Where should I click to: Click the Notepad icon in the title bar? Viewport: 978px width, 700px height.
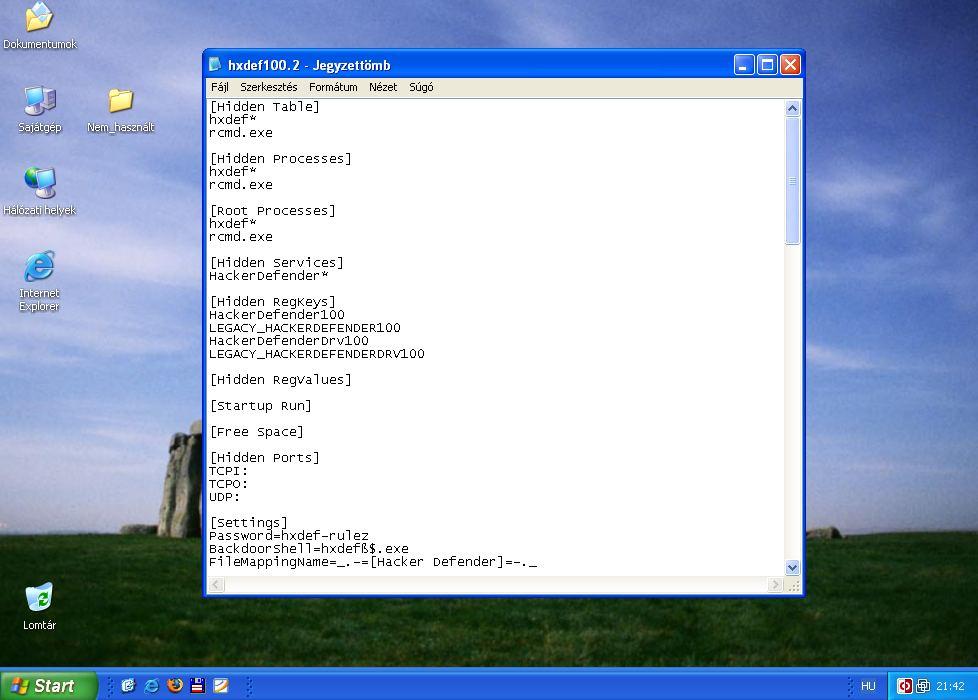pos(215,64)
